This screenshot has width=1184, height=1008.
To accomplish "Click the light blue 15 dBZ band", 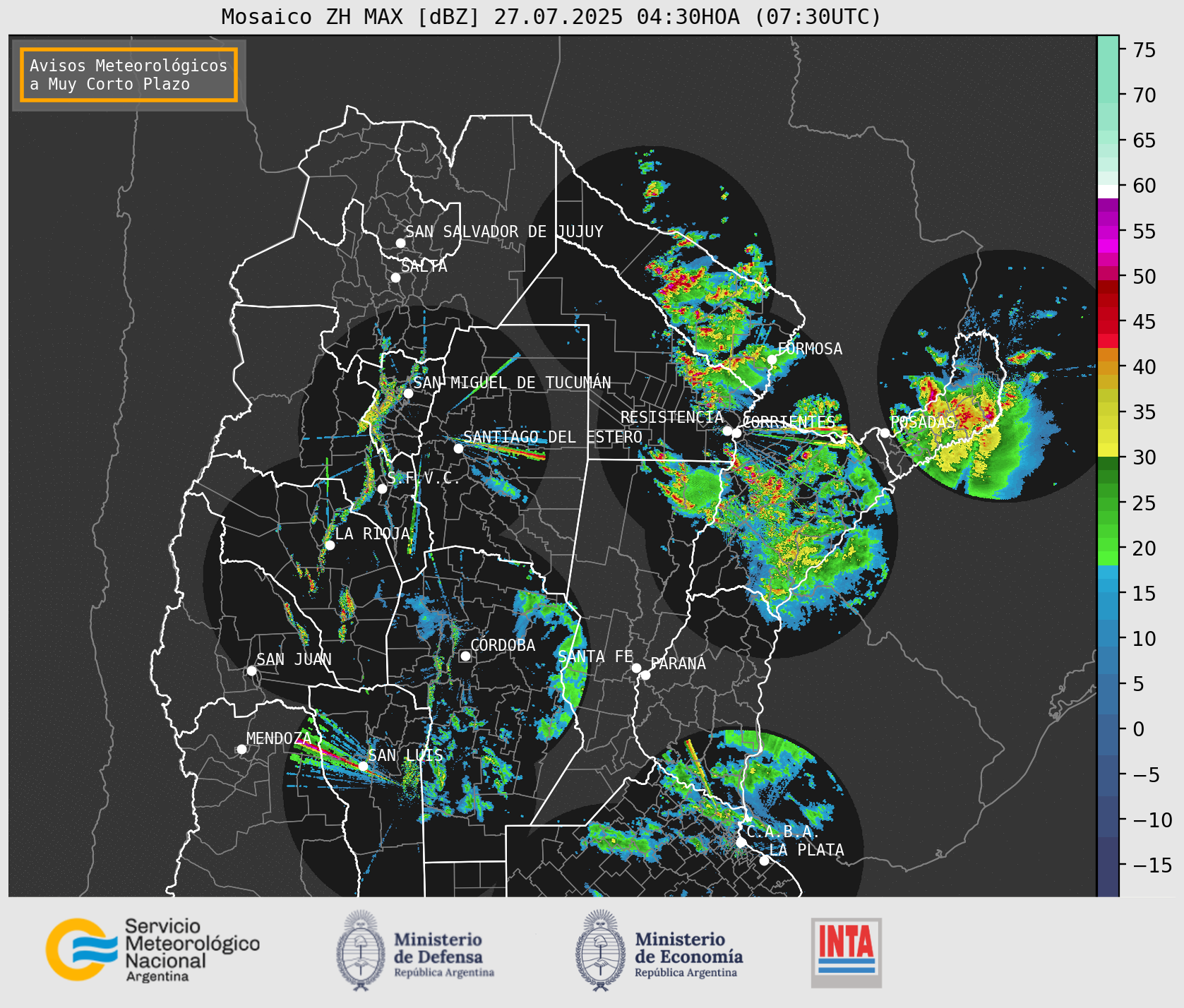I will 1108,586.
